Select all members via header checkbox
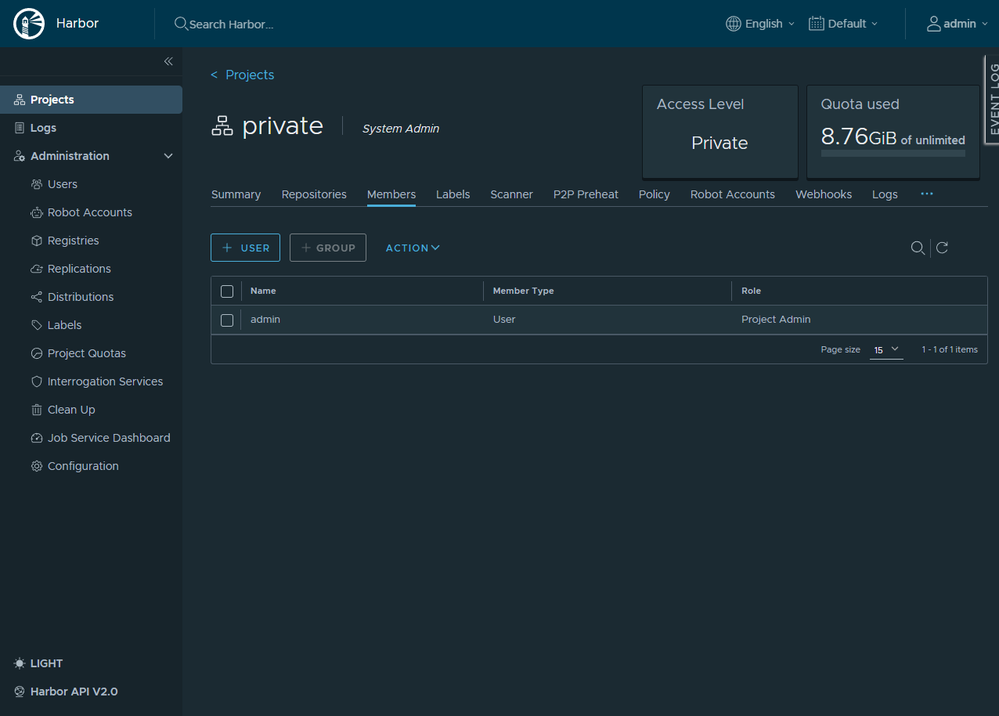Viewport: 999px width, 716px height. point(227,291)
